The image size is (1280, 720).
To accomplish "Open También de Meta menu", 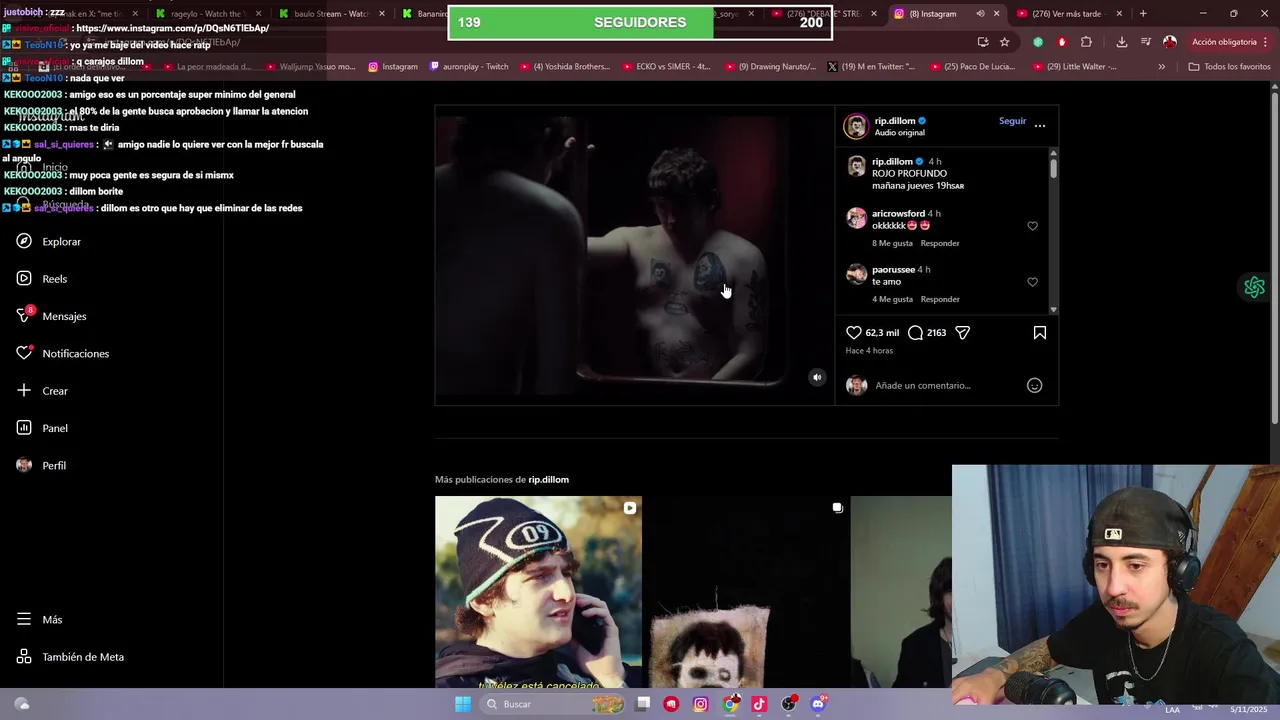I will click(x=70, y=657).
